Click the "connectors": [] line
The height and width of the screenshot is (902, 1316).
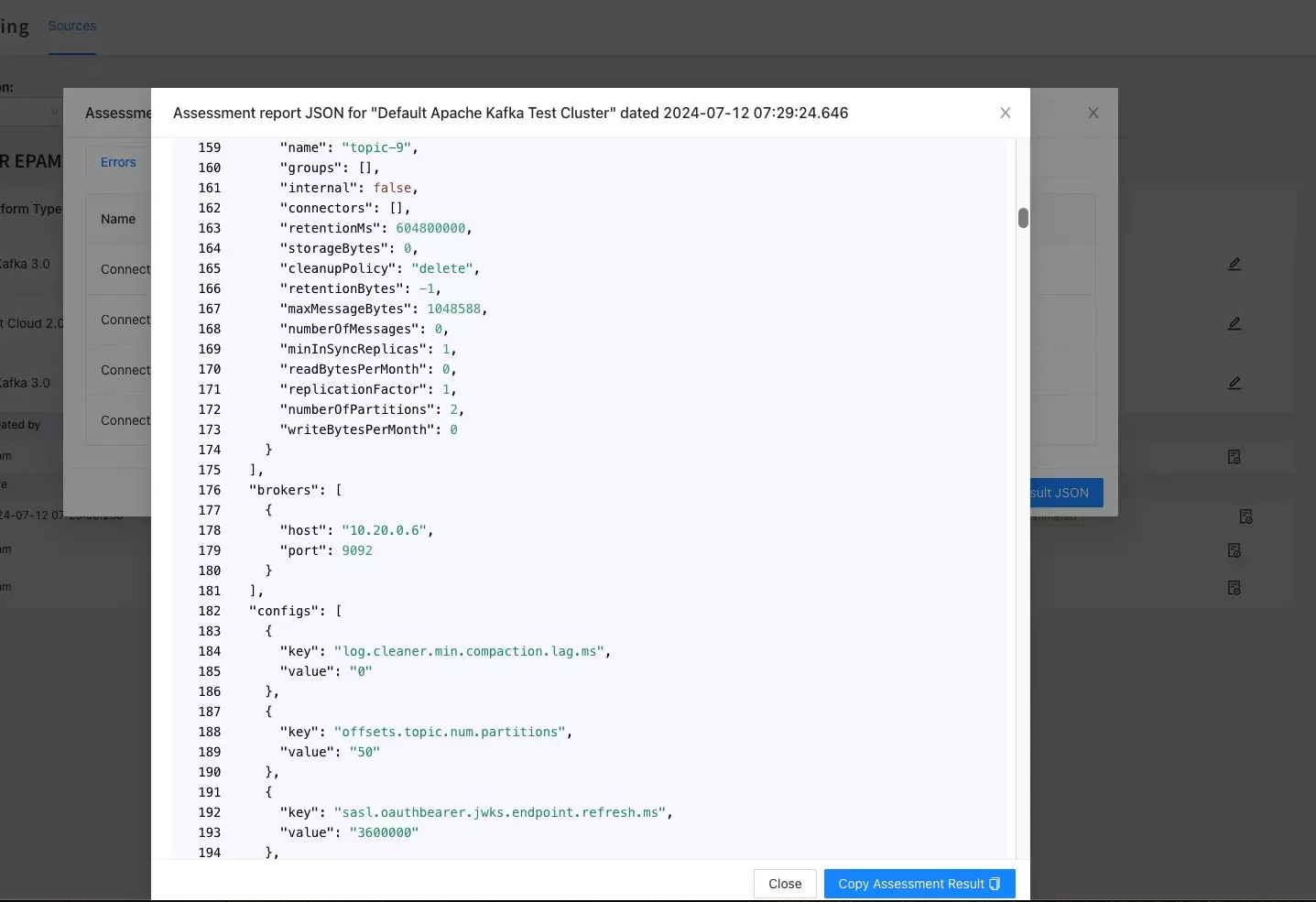point(345,208)
